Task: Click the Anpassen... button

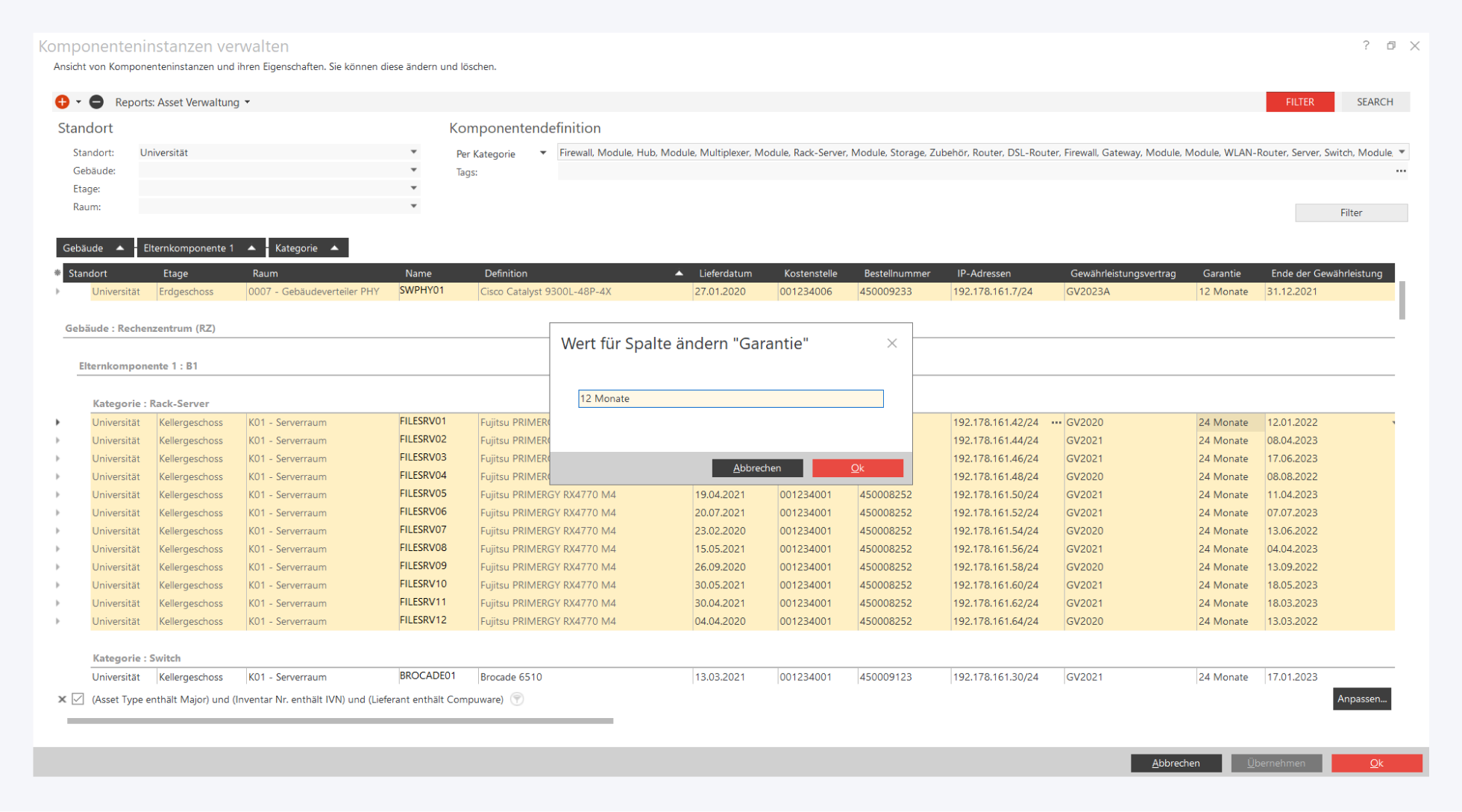Action: click(1361, 699)
